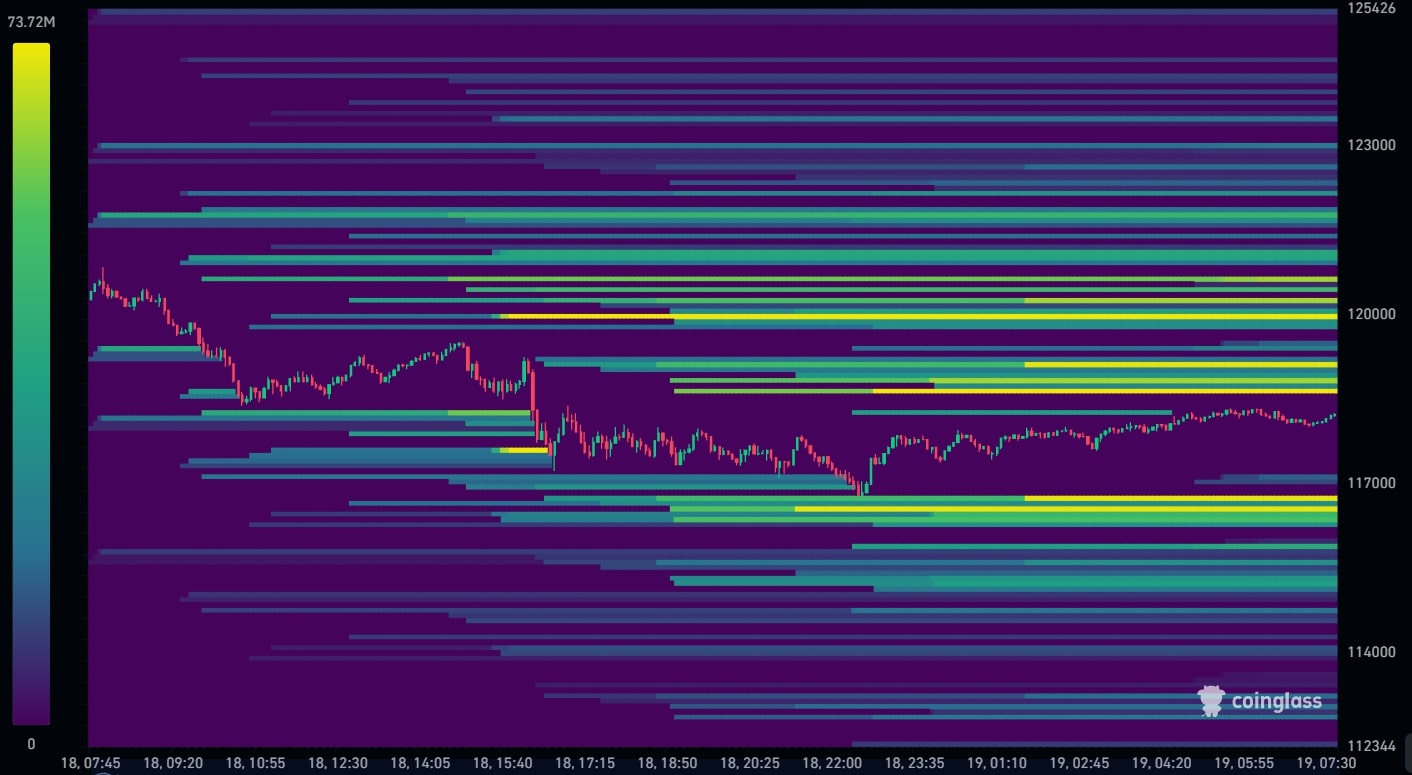Click the '18, 22:00' time axis label
1412x775 pixels.
point(832,763)
